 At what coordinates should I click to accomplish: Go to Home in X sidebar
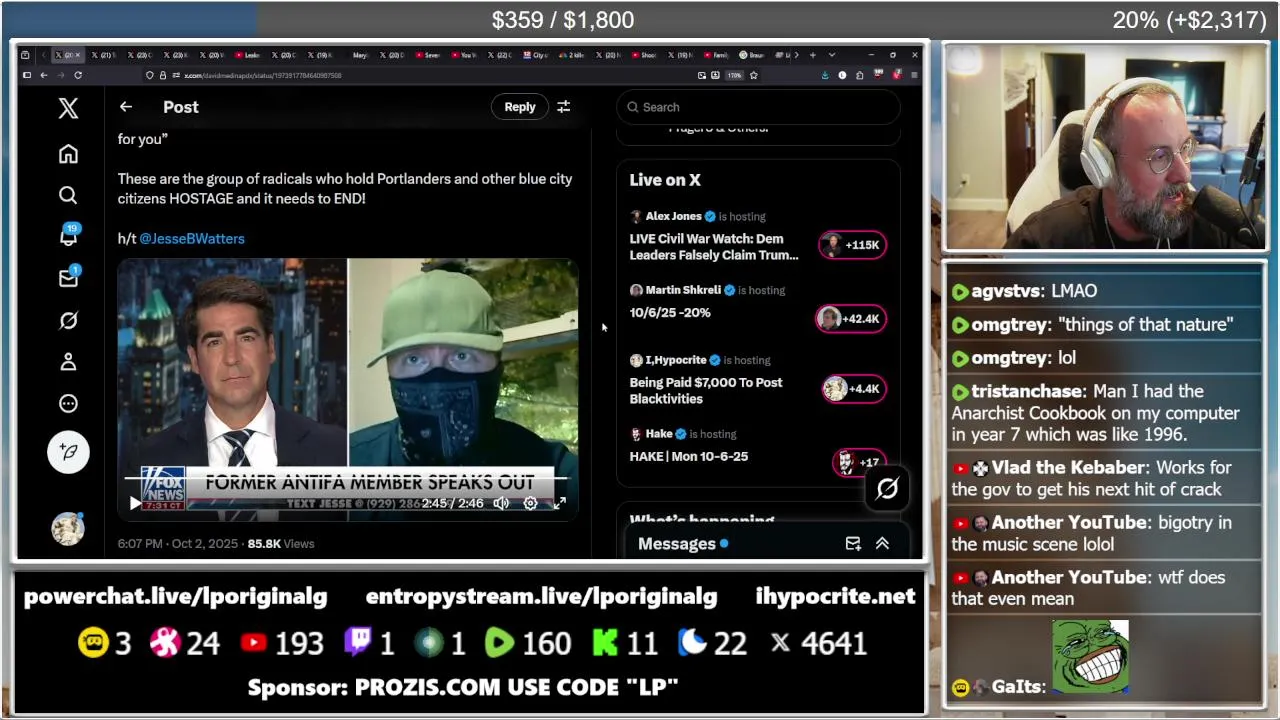68,154
